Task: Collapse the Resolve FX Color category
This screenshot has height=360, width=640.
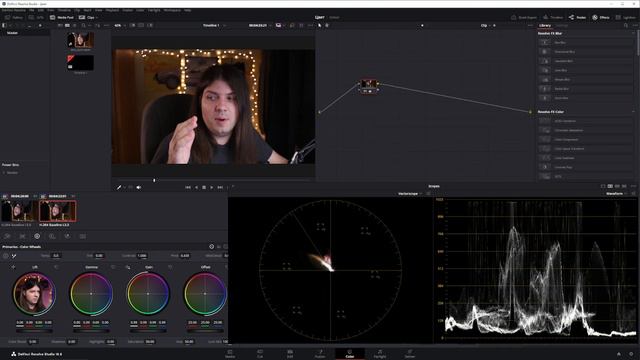Action: pos(633,111)
